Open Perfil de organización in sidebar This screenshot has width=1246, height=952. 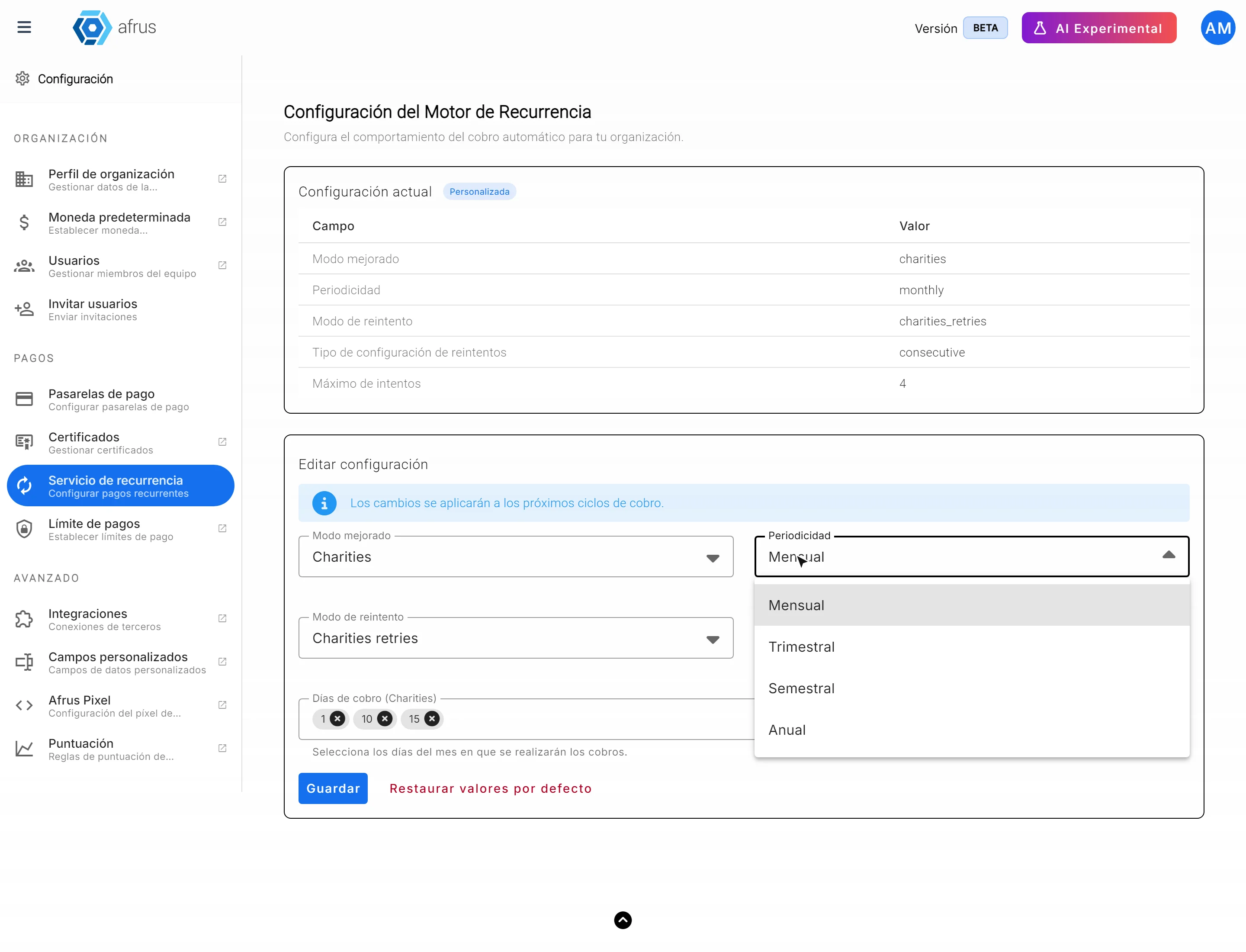pos(120,179)
